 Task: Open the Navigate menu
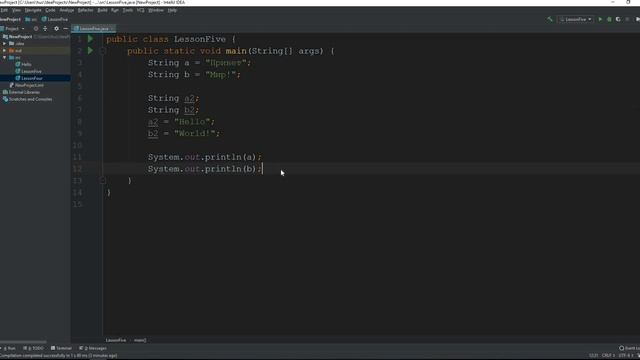click(33, 10)
